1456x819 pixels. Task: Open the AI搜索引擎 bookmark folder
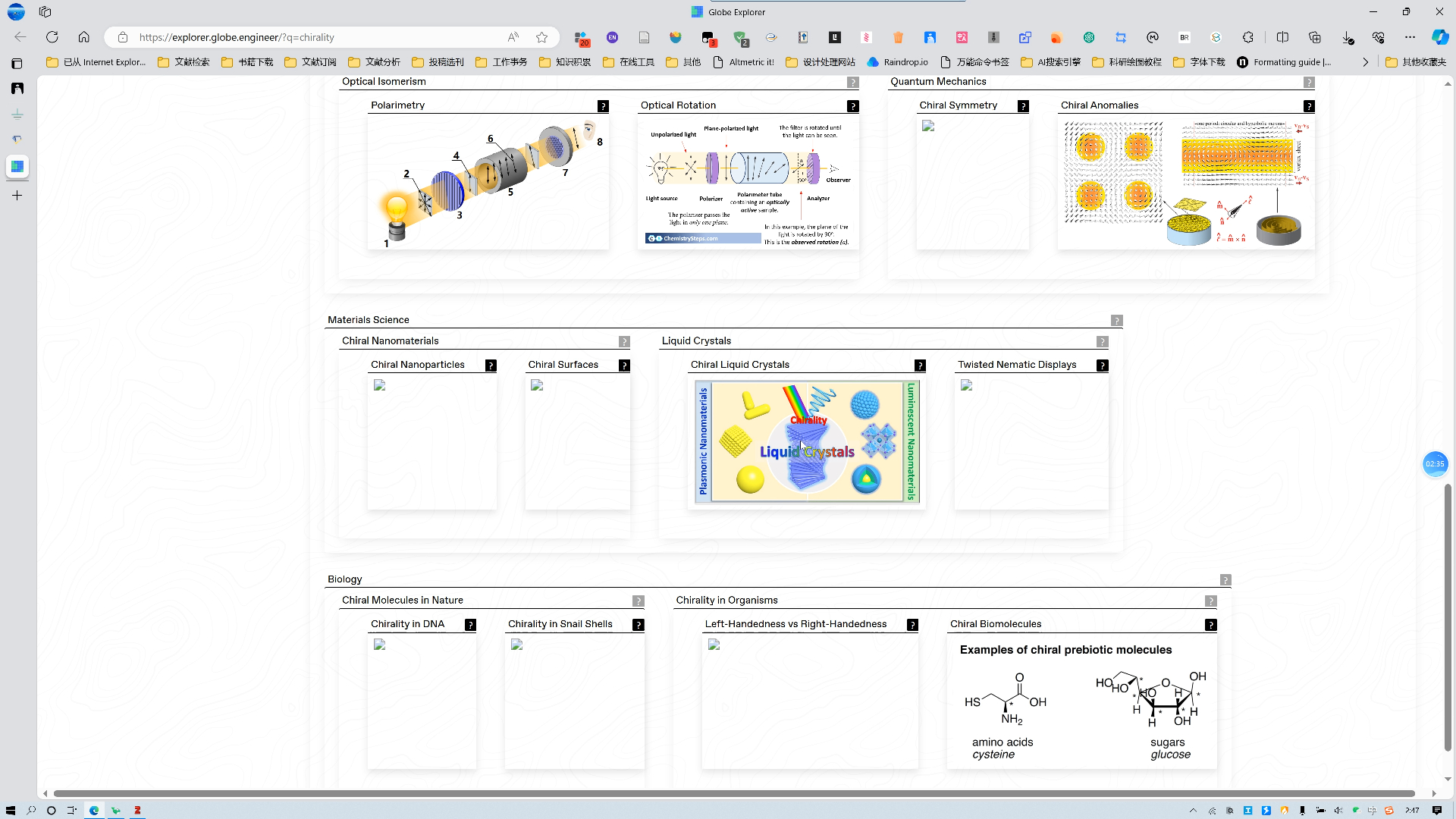coord(1051,62)
